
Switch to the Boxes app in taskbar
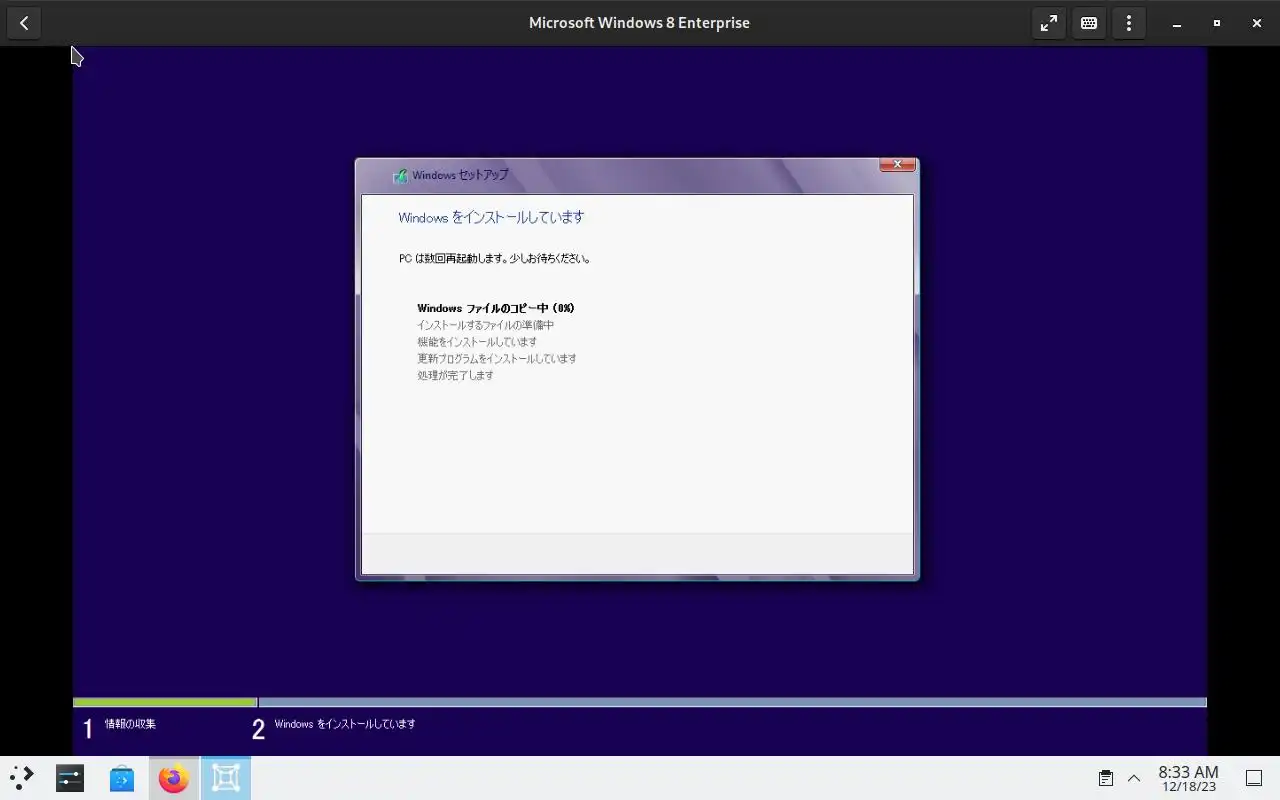pos(226,778)
